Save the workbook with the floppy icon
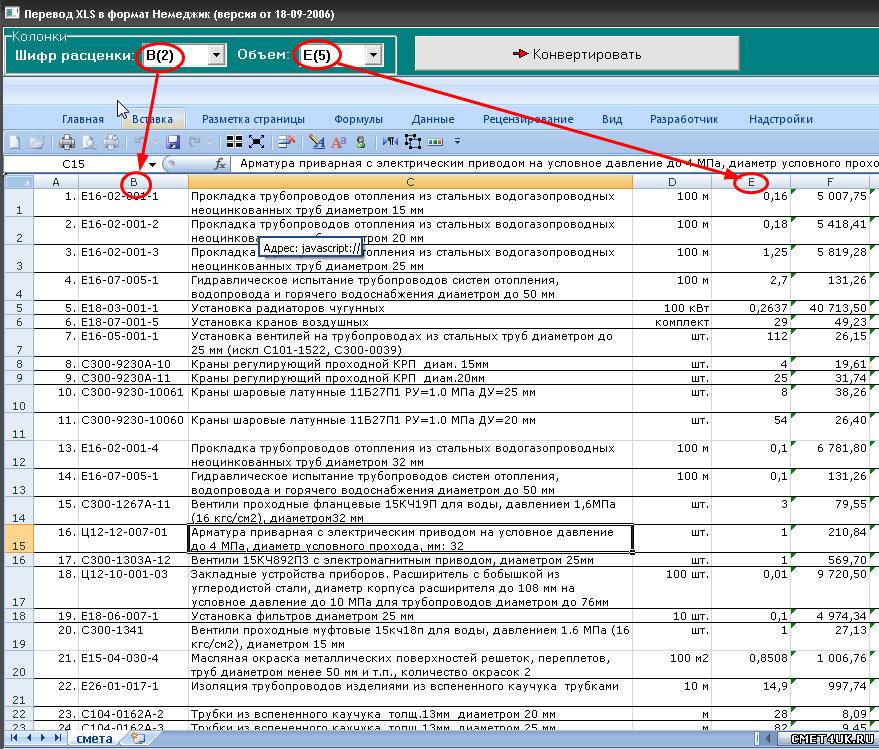 pos(173,142)
